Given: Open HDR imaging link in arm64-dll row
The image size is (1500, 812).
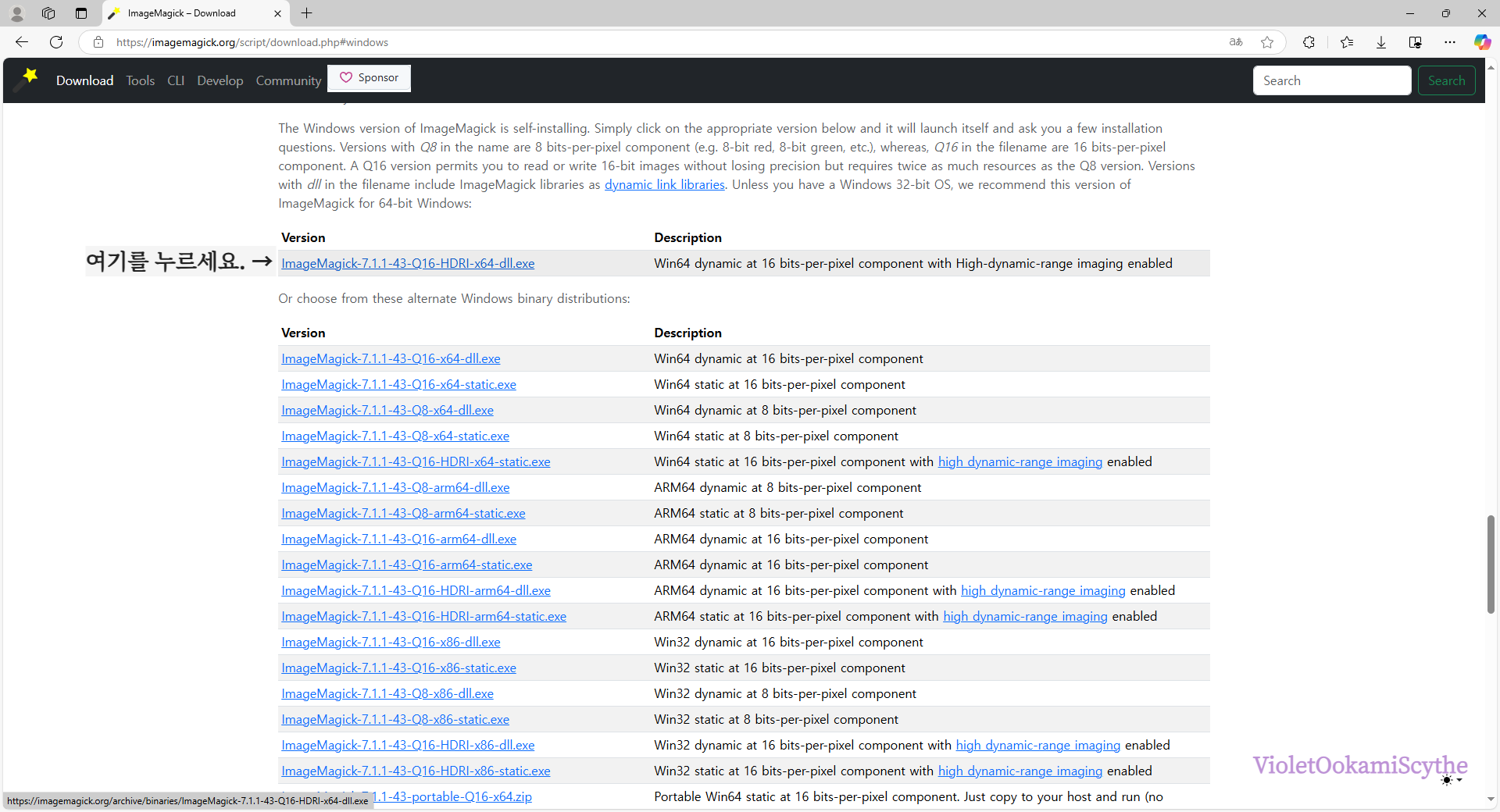Looking at the screenshot, I should pos(1043,590).
